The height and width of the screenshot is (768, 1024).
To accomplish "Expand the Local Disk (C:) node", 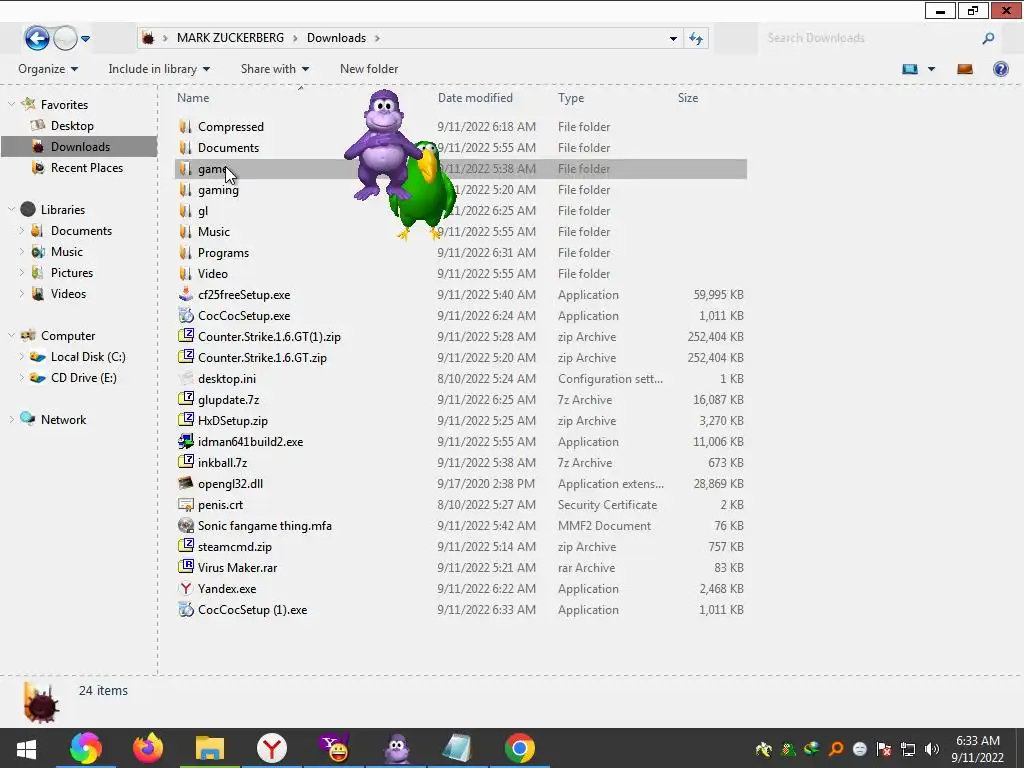I will (x=22, y=357).
